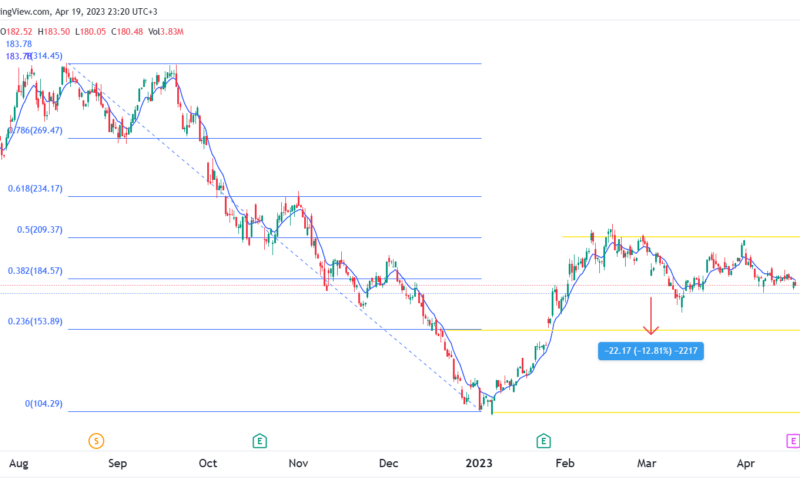This screenshot has width=800, height=503.
Task: Select the red downward arrow drawing
Action: point(651,315)
